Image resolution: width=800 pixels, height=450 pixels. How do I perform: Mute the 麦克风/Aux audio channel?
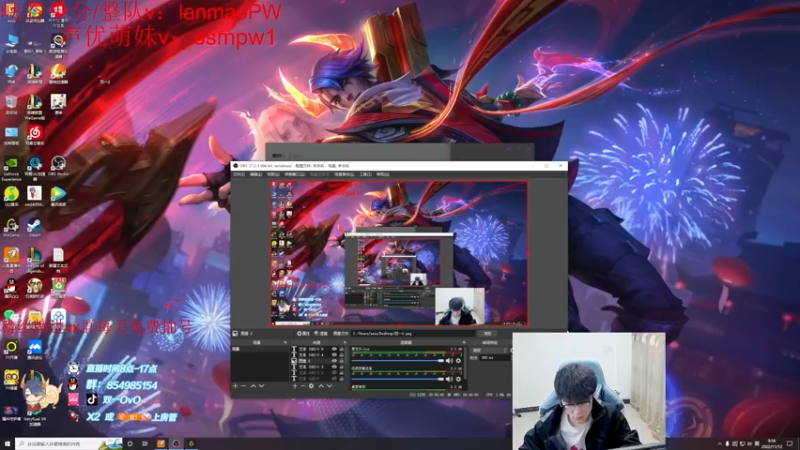pyautogui.click(x=449, y=361)
